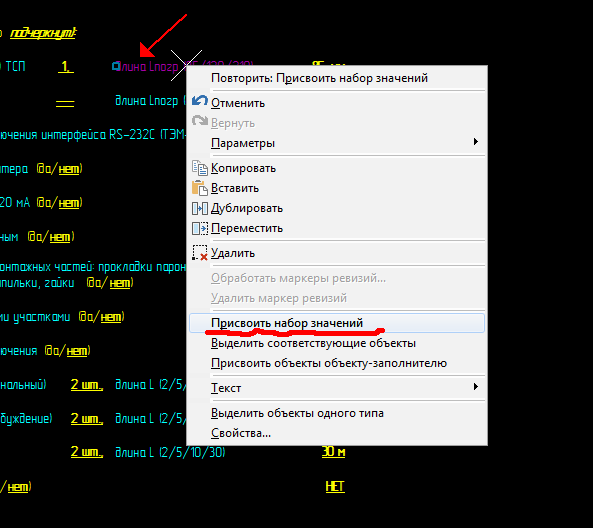This screenshot has width=593, height=528.
Task: Click the small blue selection grip marker
Action: coord(116,67)
